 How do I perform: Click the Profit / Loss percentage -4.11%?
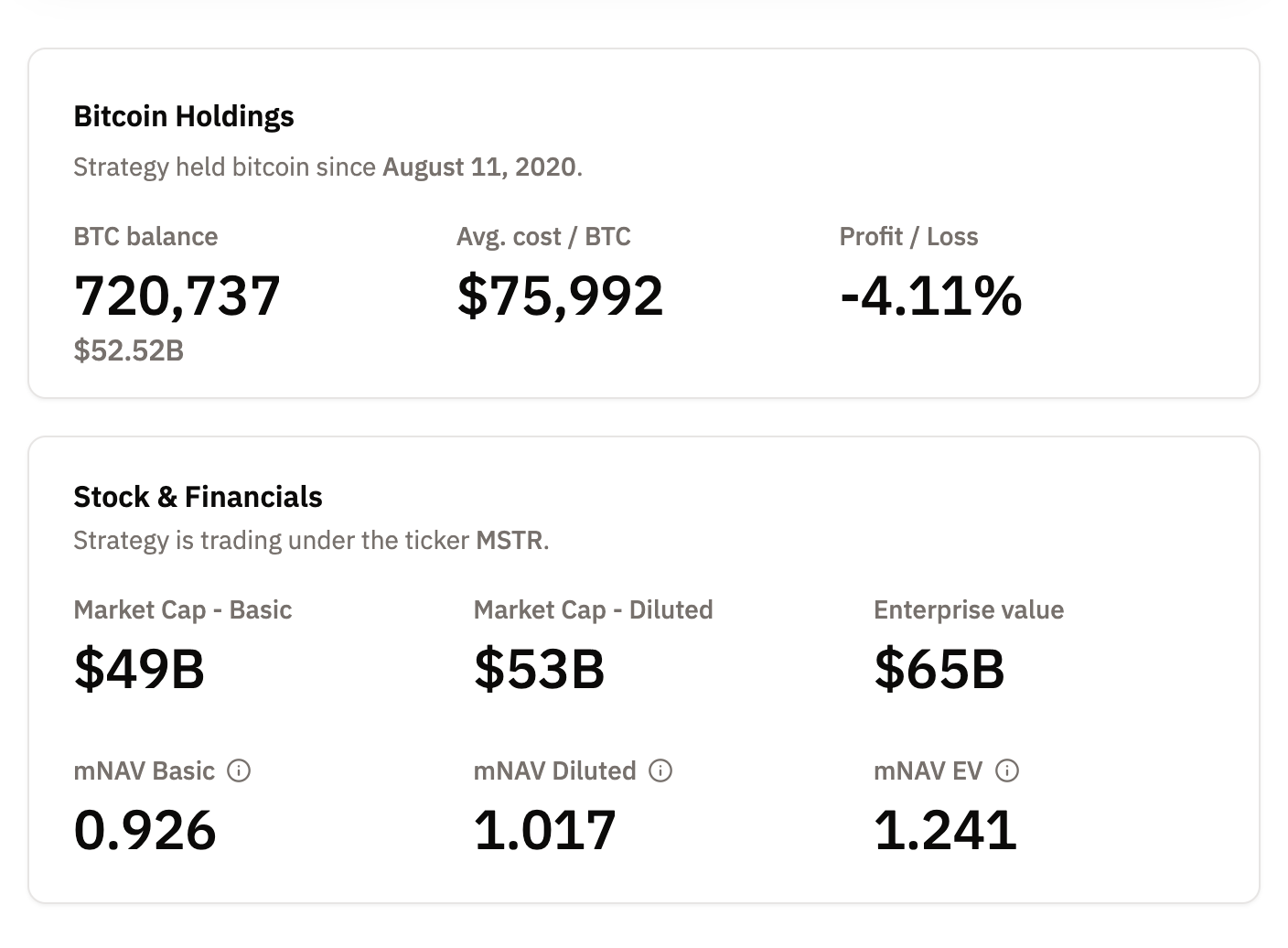tap(930, 295)
